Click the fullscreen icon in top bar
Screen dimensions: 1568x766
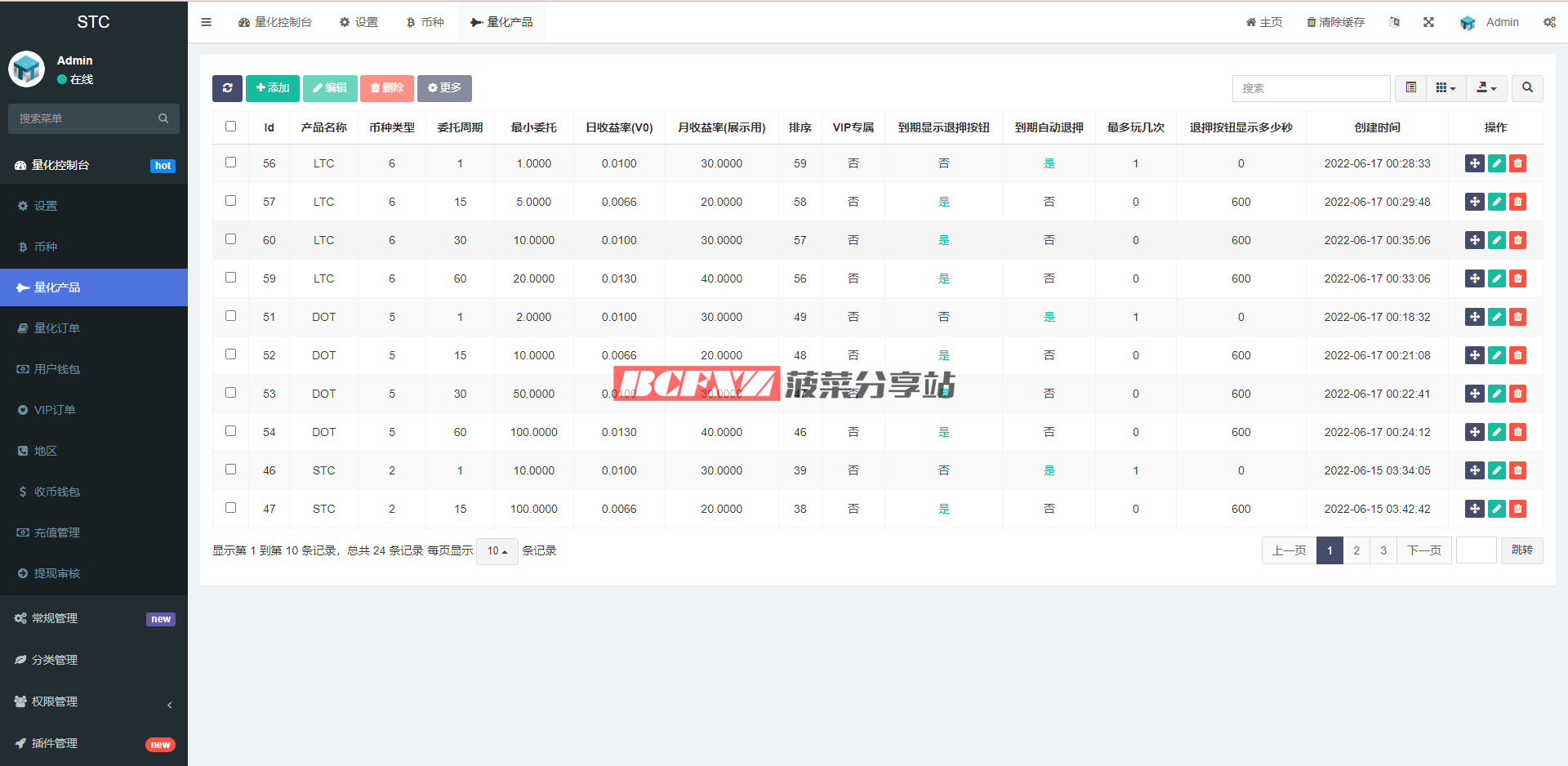click(1428, 22)
